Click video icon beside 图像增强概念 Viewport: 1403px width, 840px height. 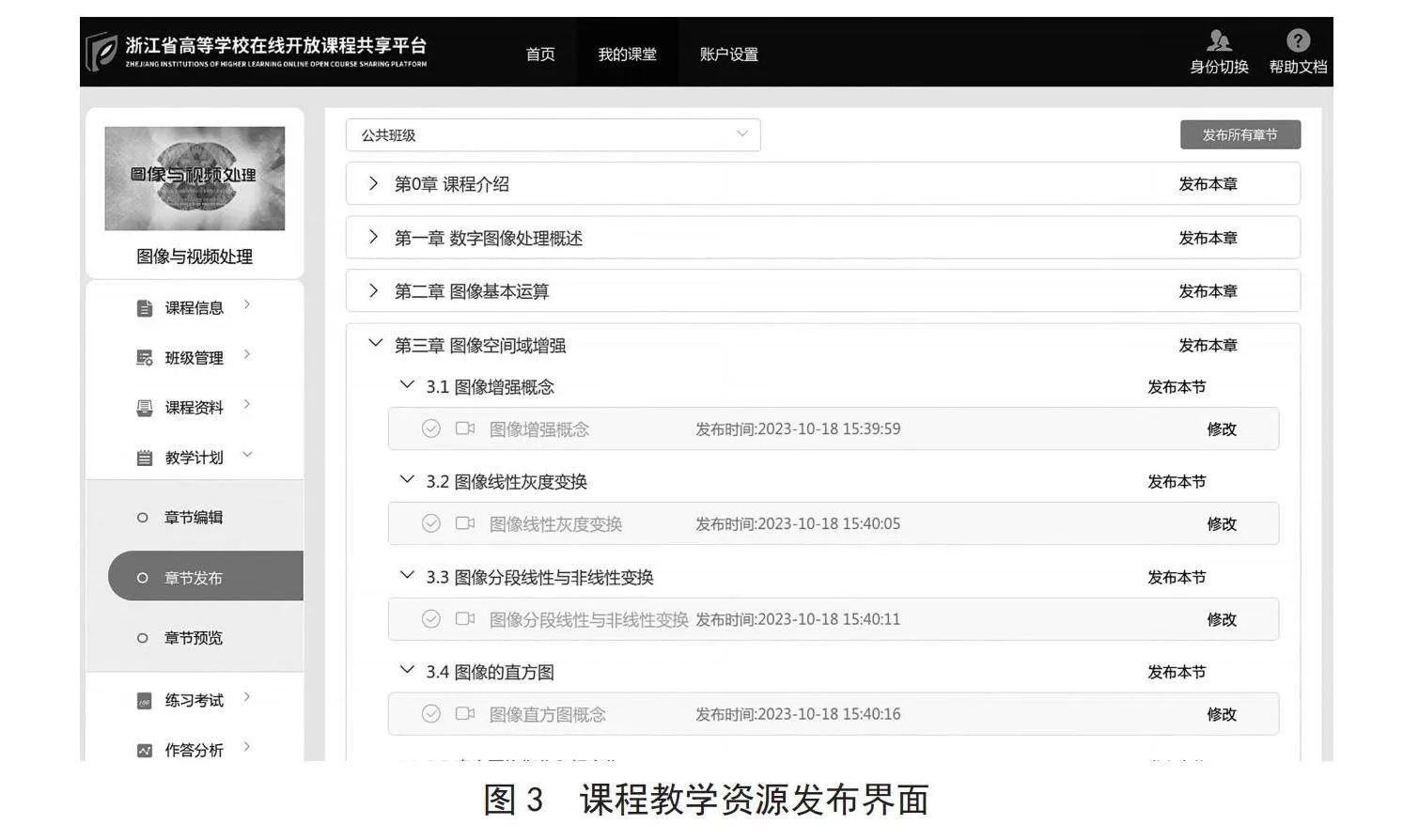(465, 428)
